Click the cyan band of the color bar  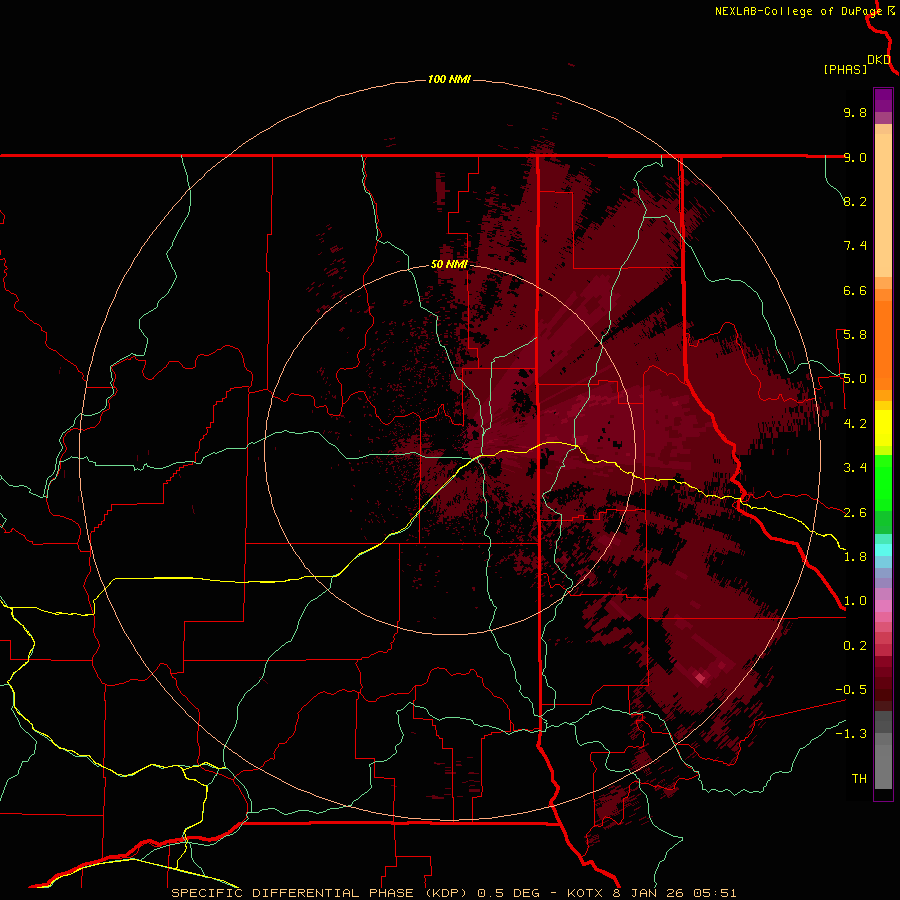[883, 550]
